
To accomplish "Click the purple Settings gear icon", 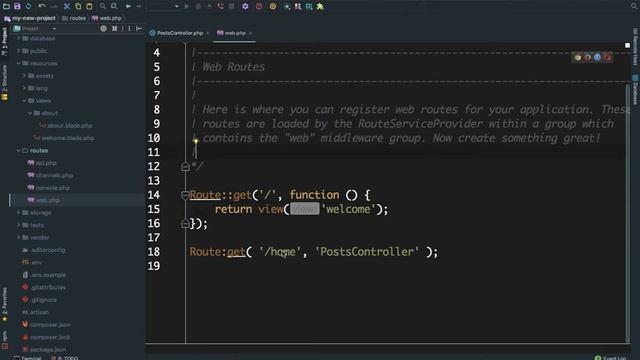I will tap(245, 6).
